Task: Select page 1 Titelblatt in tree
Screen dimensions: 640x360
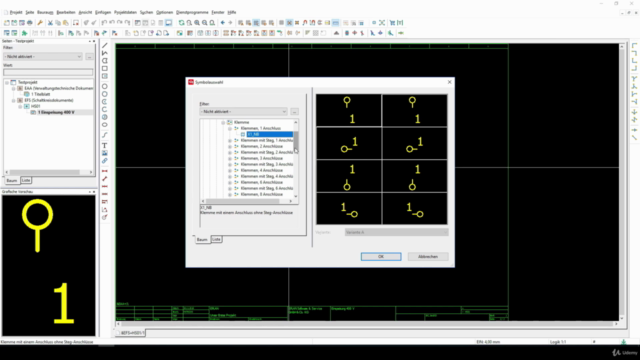Action: 40,94
